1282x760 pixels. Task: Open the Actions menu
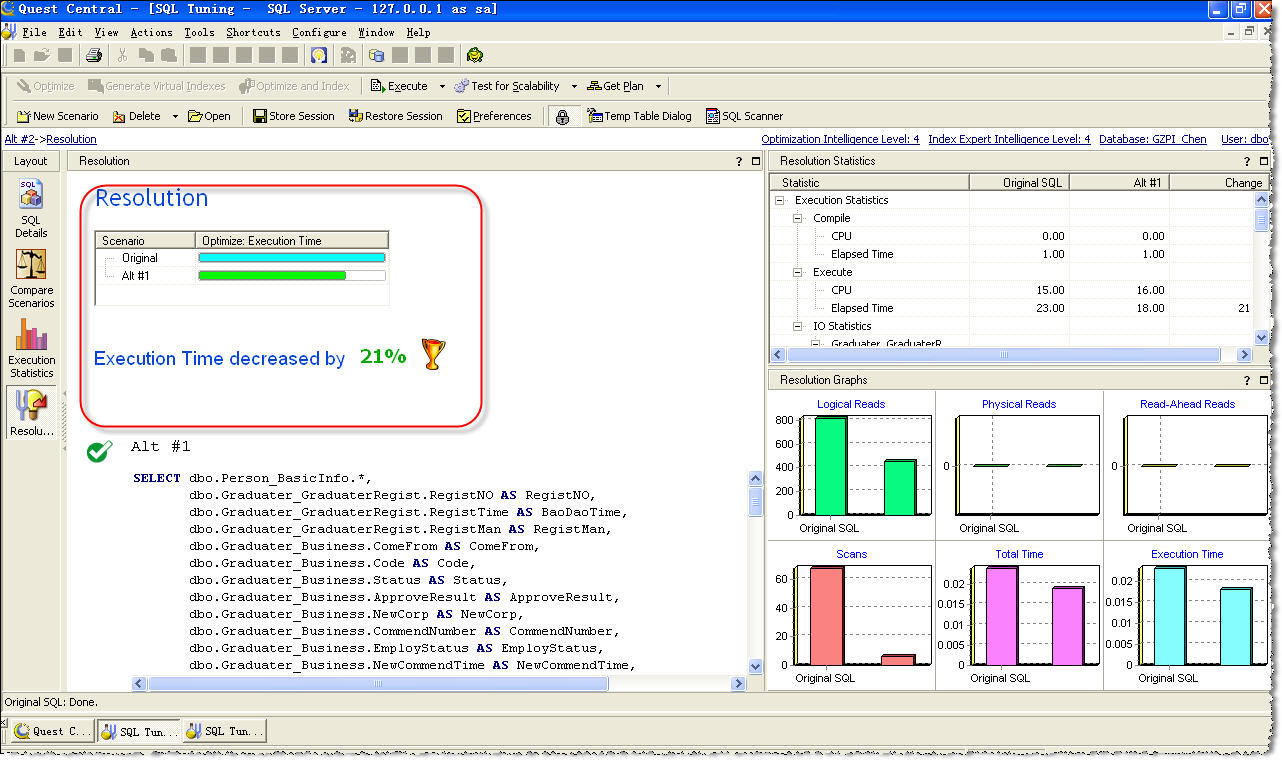coord(151,32)
